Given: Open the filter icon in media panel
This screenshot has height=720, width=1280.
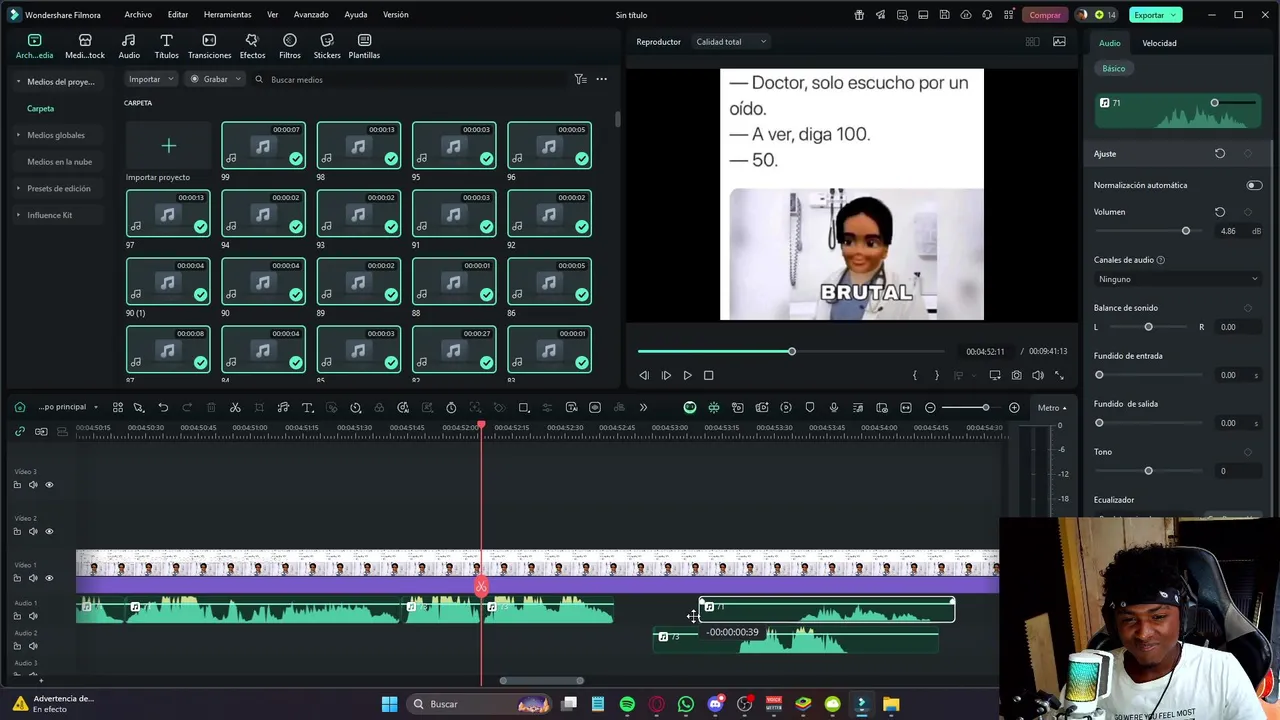Looking at the screenshot, I should pos(580,79).
